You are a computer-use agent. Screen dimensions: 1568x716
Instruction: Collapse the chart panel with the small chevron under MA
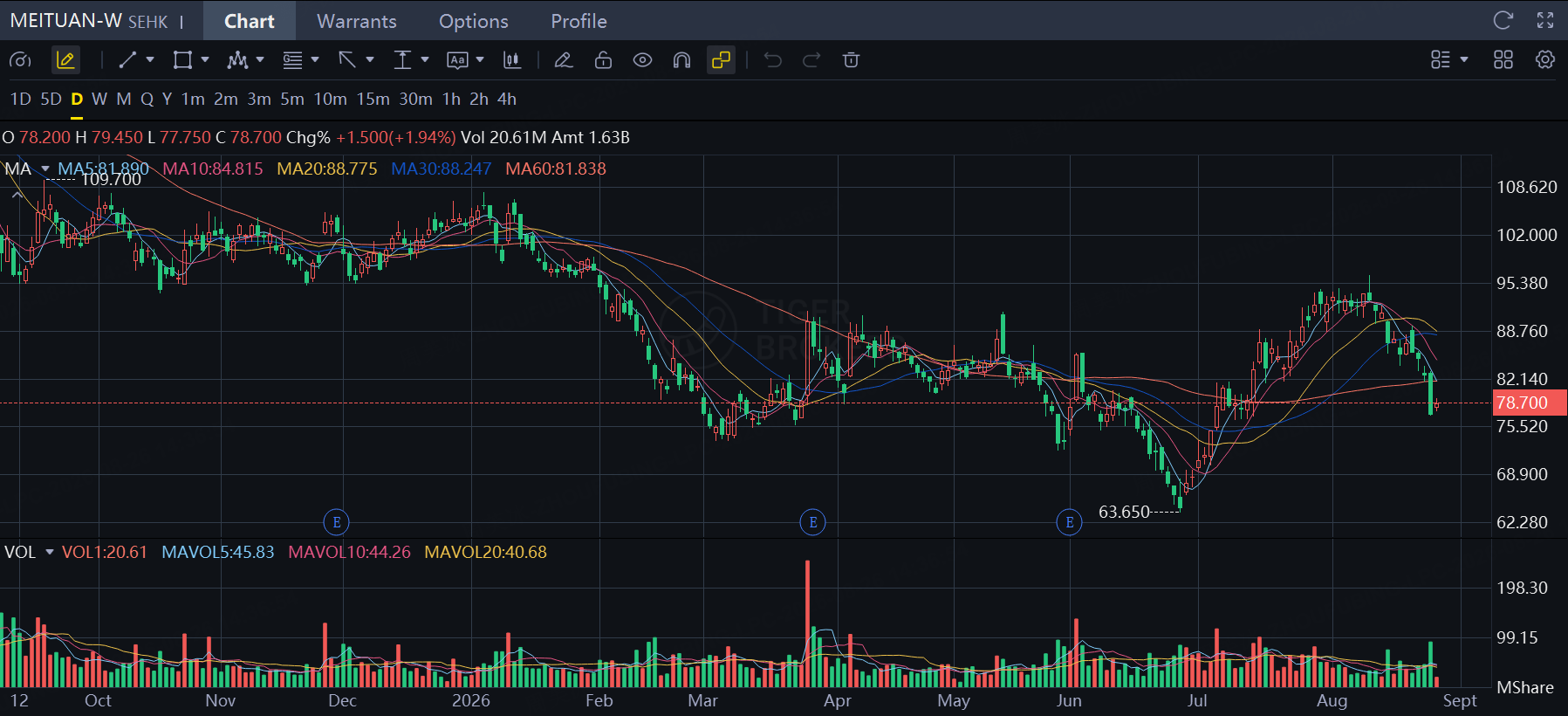[x=17, y=196]
